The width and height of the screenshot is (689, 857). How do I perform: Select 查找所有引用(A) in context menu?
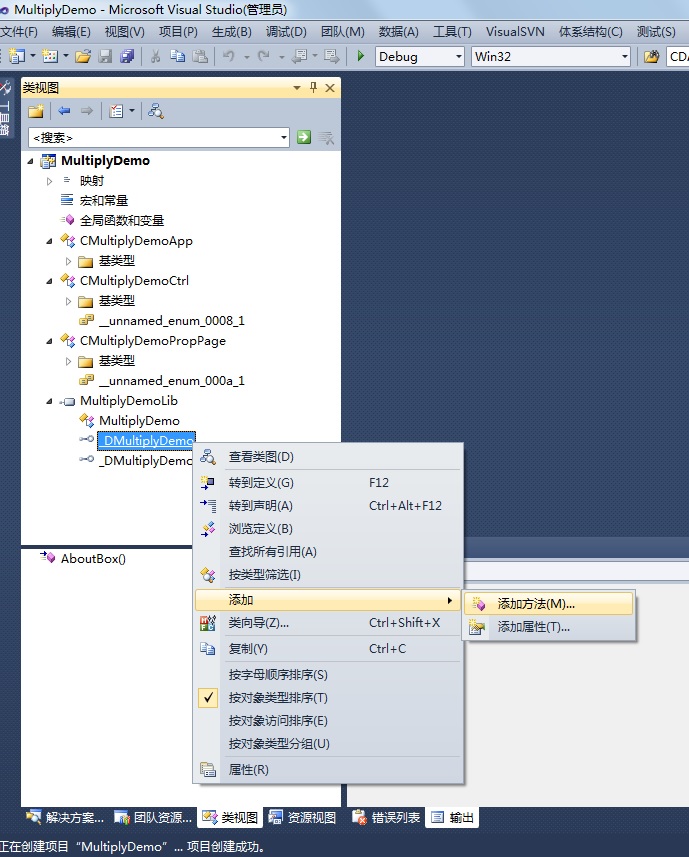[x=329, y=551]
